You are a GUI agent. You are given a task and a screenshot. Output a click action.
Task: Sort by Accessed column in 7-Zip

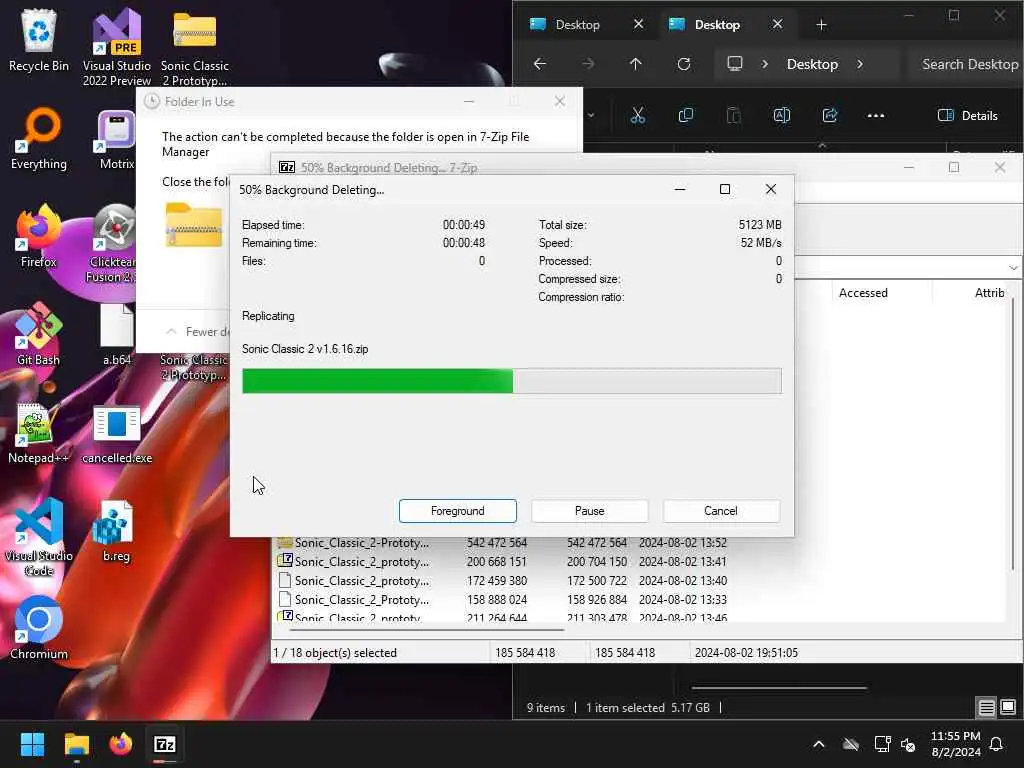(x=863, y=293)
